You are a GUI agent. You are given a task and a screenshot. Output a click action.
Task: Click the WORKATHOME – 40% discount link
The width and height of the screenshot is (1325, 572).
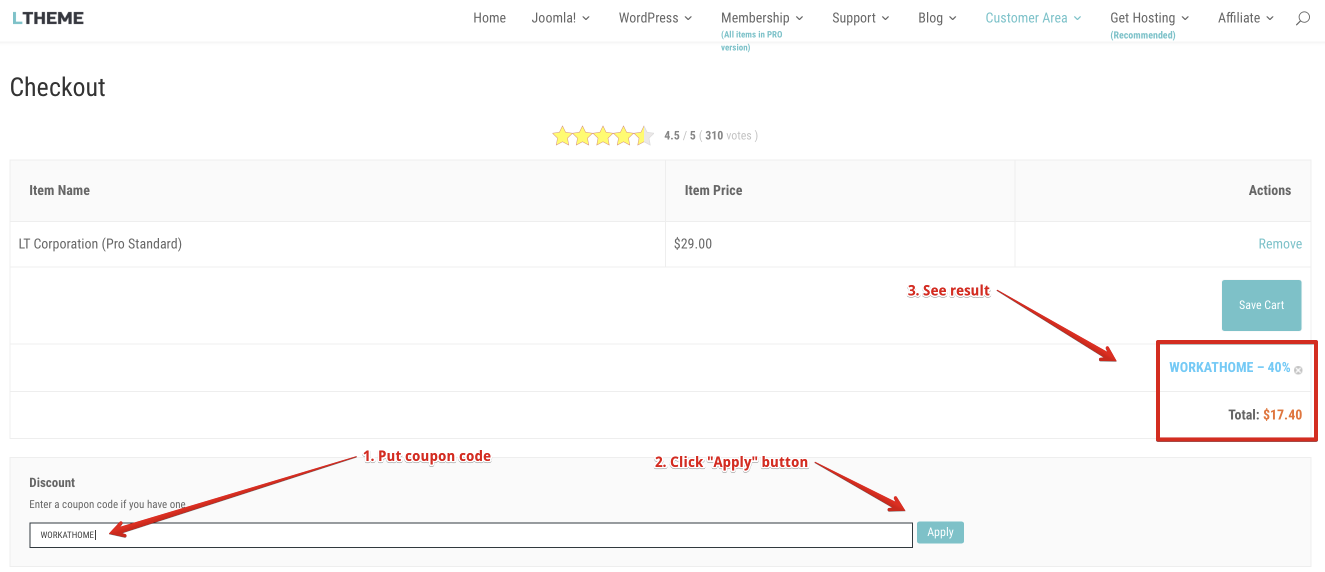click(x=1229, y=368)
